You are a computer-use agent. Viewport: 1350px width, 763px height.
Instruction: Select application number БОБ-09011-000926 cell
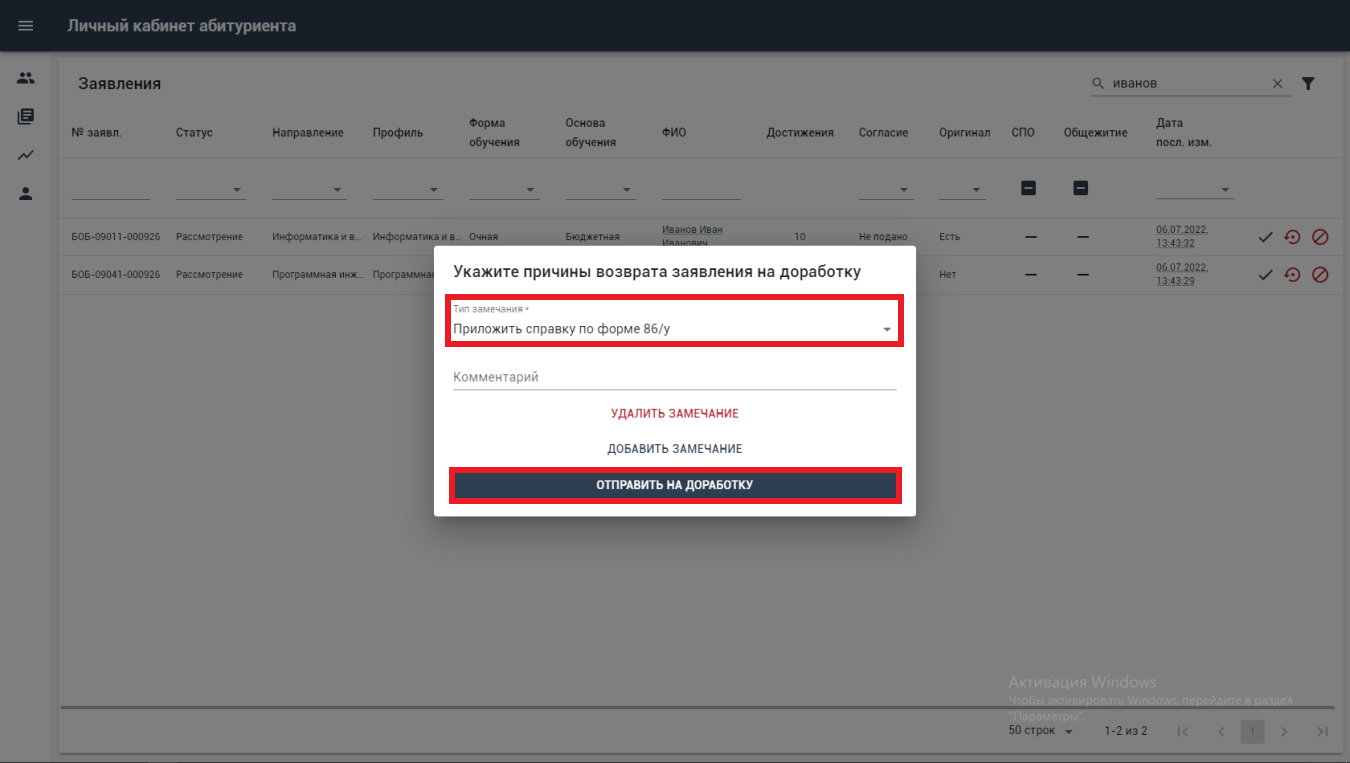[116, 237]
